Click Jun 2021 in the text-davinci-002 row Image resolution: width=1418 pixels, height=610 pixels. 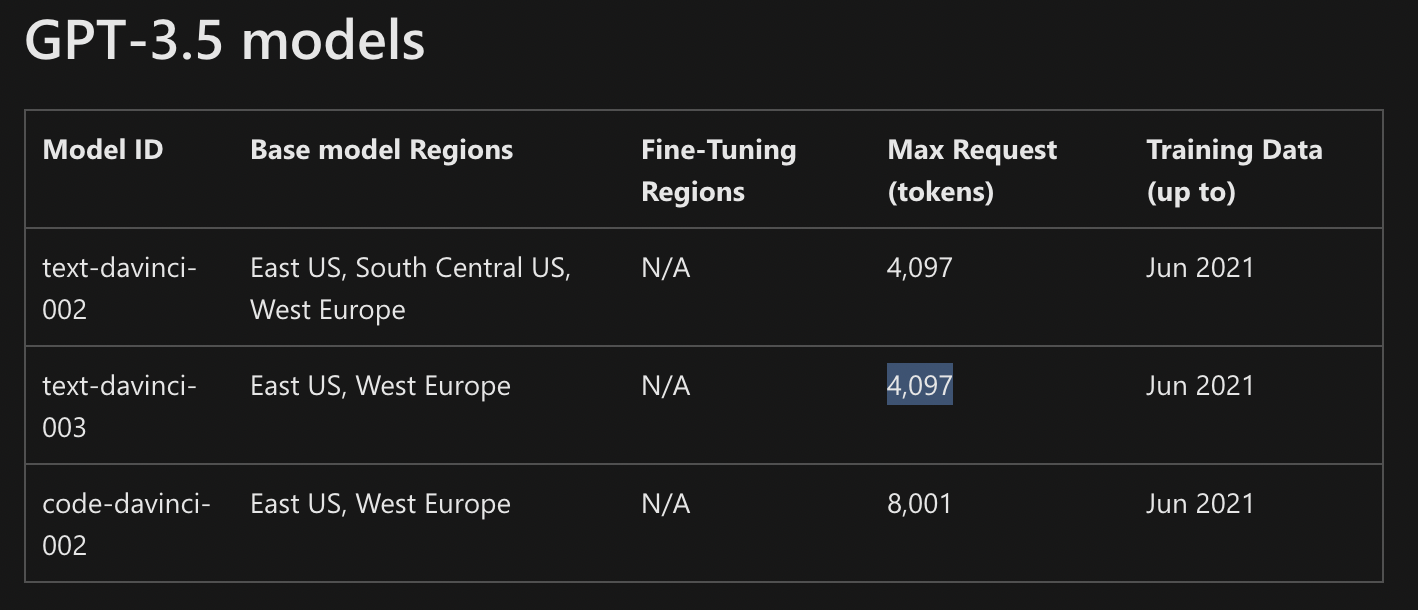coord(1200,267)
